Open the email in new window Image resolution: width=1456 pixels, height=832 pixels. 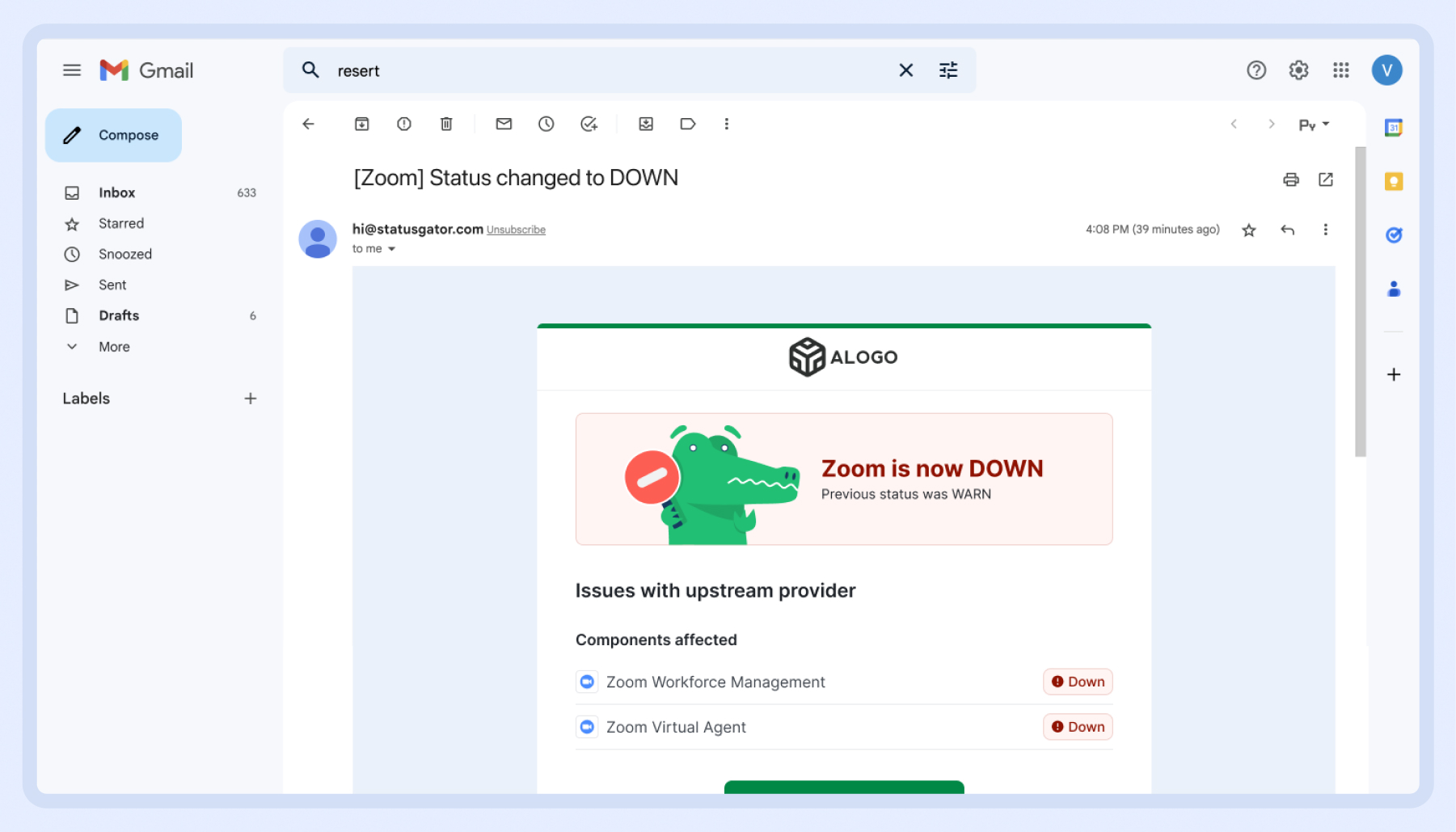[1326, 179]
